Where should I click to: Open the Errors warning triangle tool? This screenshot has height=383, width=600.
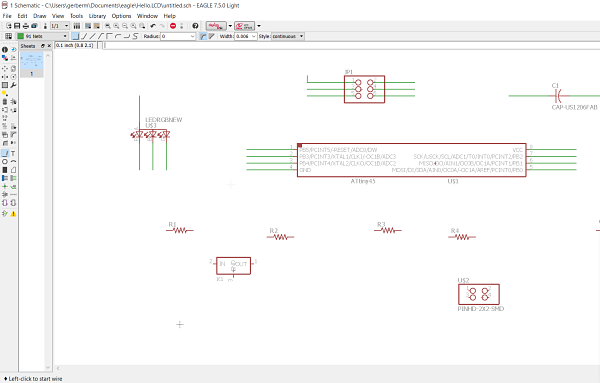pos(13,214)
